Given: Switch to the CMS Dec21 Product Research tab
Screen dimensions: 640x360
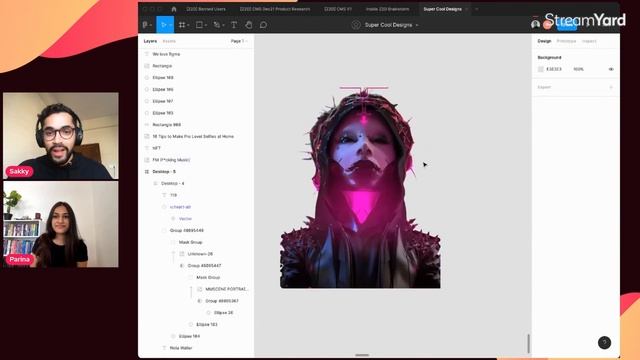Looking at the screenshot, I should pyautogui.click(x=275, y=9).
